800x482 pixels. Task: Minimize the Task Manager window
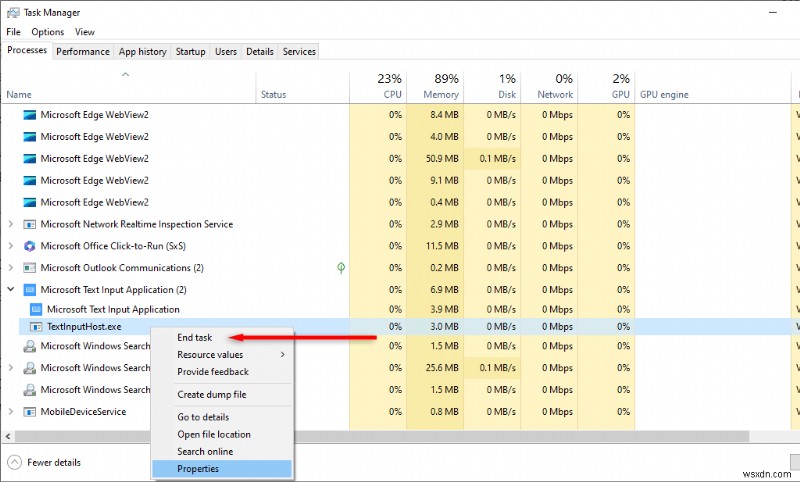tap(773, 12)
